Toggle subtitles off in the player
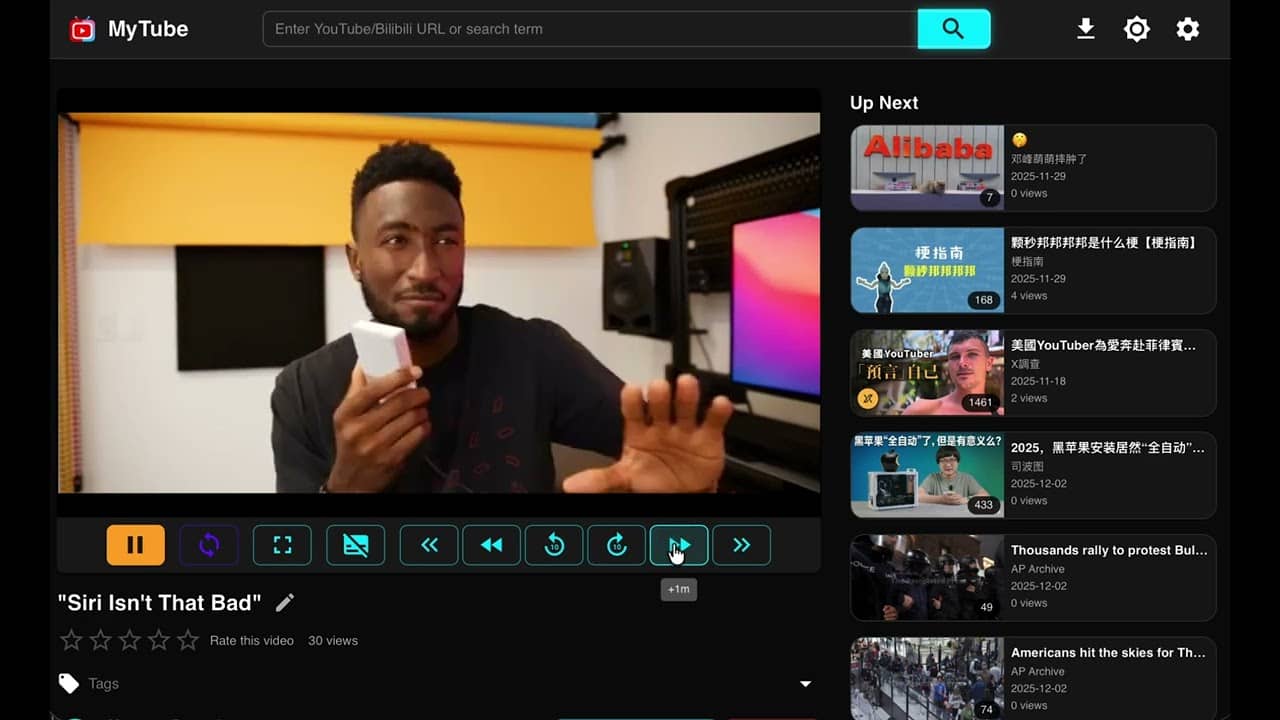This screenshot has height=720, width=1280. point(355,545)
